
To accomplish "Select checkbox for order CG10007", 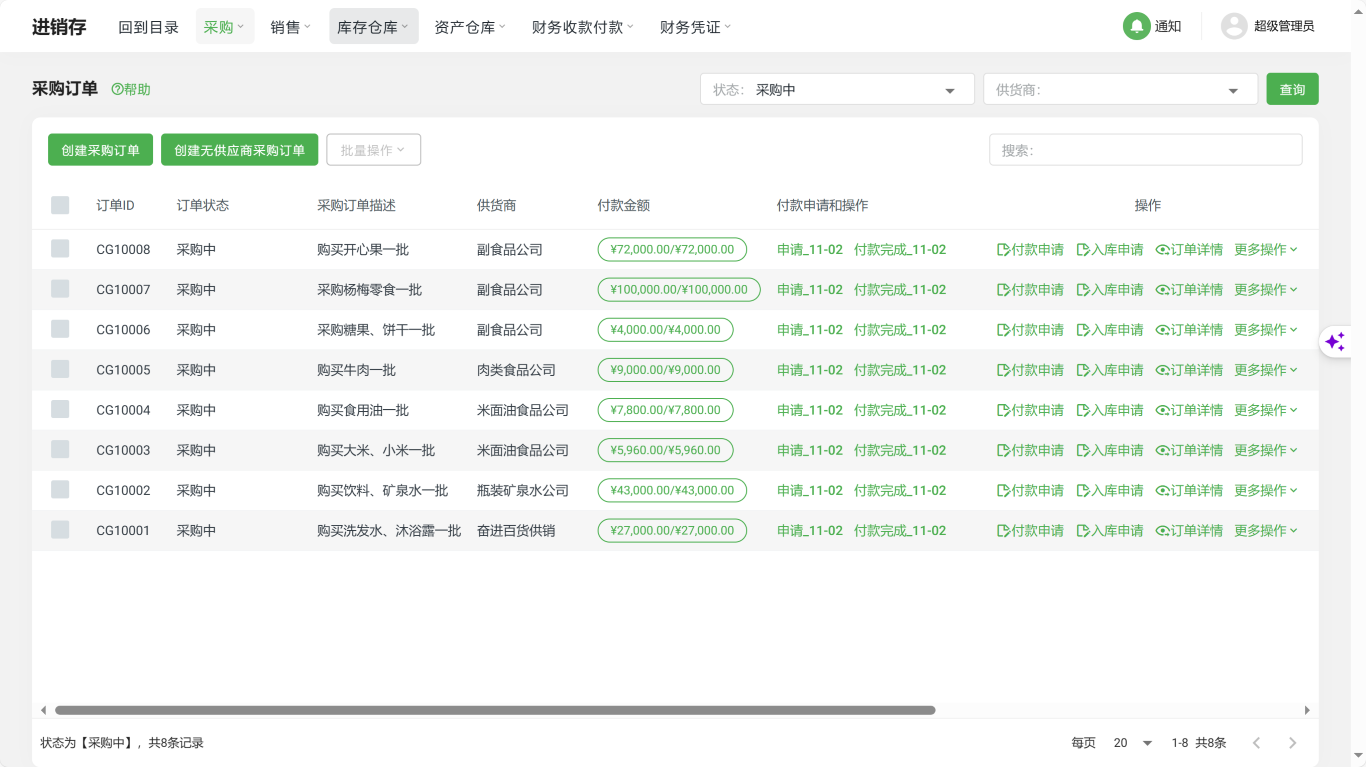I will pyautogui.click(x=60, y=289).
